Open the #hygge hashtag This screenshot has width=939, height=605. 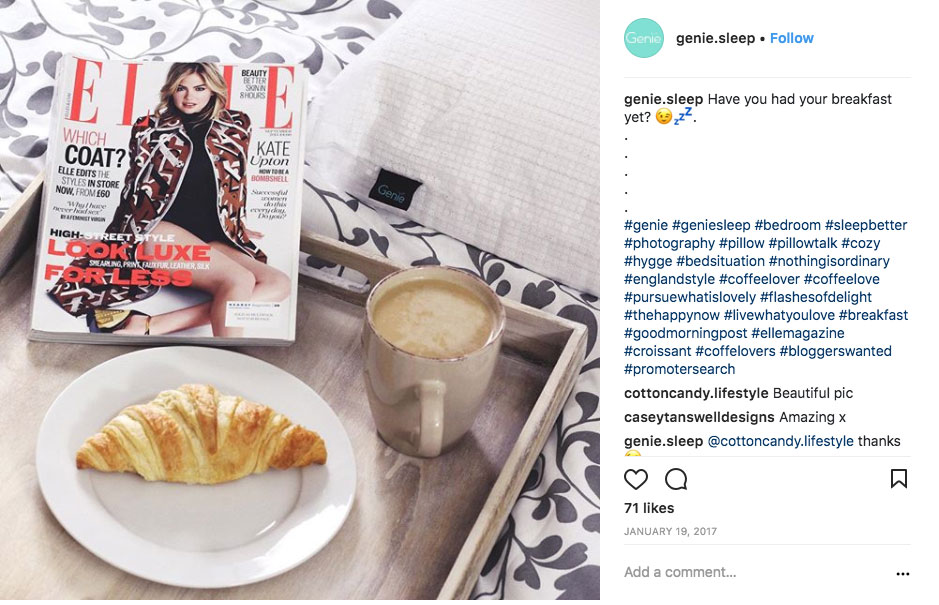[x=648, y=261]
